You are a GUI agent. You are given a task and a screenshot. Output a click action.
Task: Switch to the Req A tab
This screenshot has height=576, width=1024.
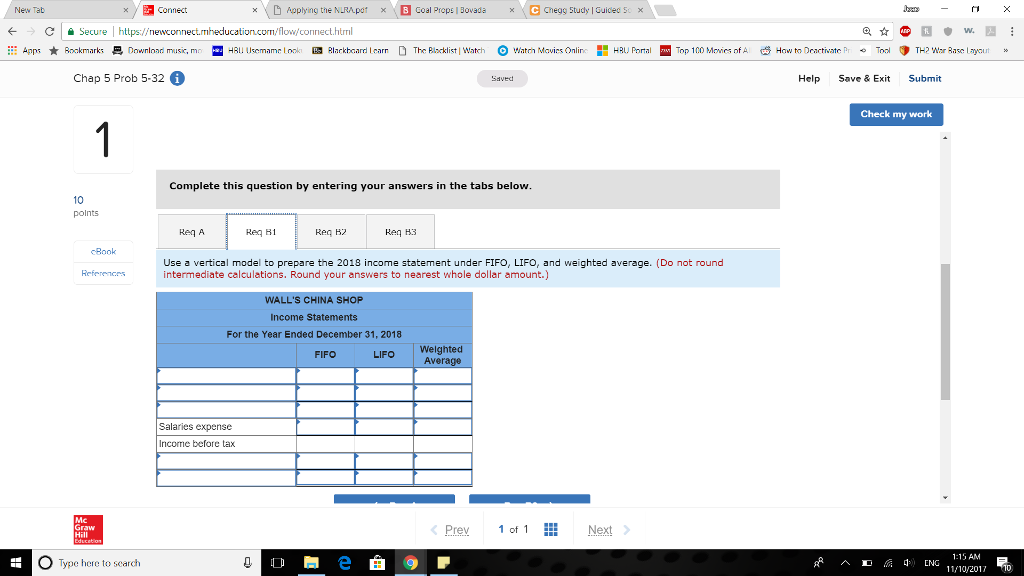(192, 232)
